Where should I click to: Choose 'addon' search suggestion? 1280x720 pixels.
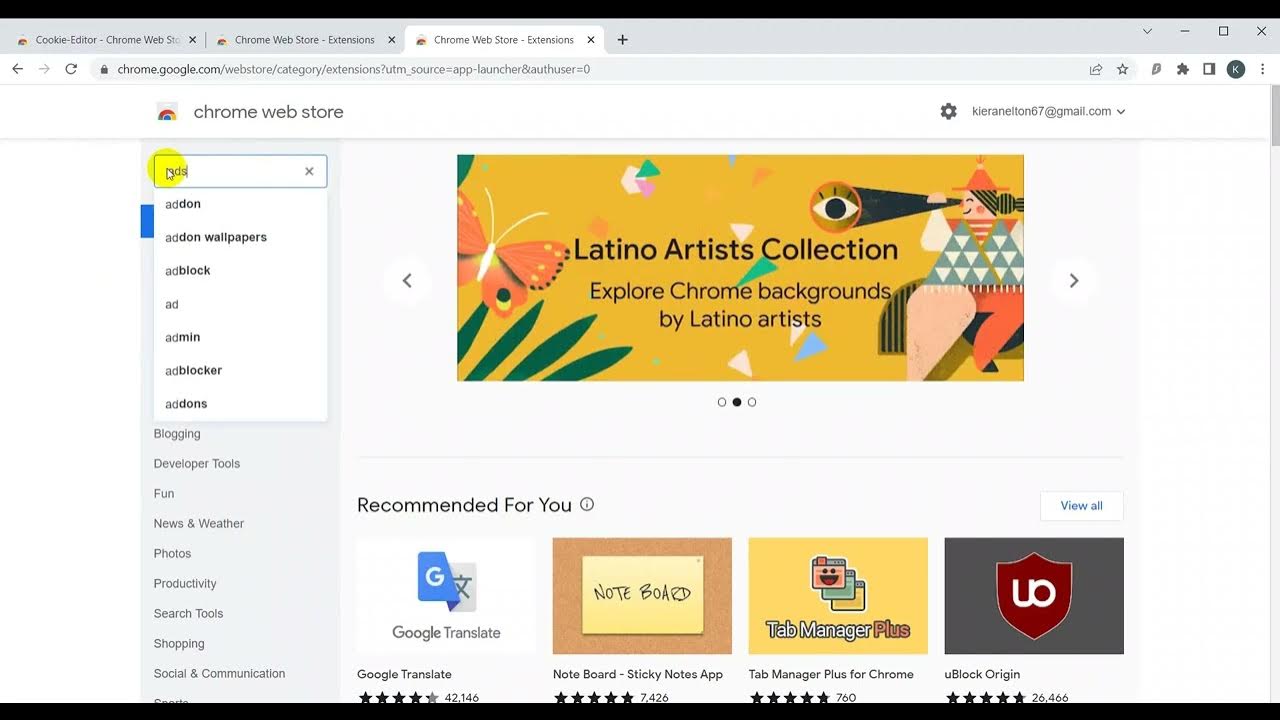point(240,204)
